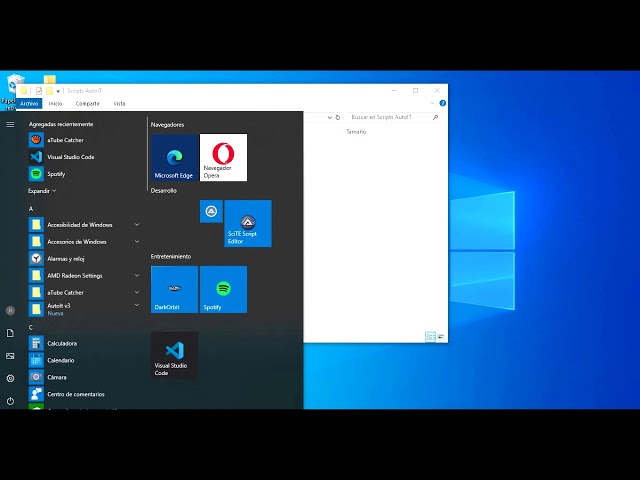Expand the AutoIt v3 folder
This screenshot has height=480, width=640.
137,305
